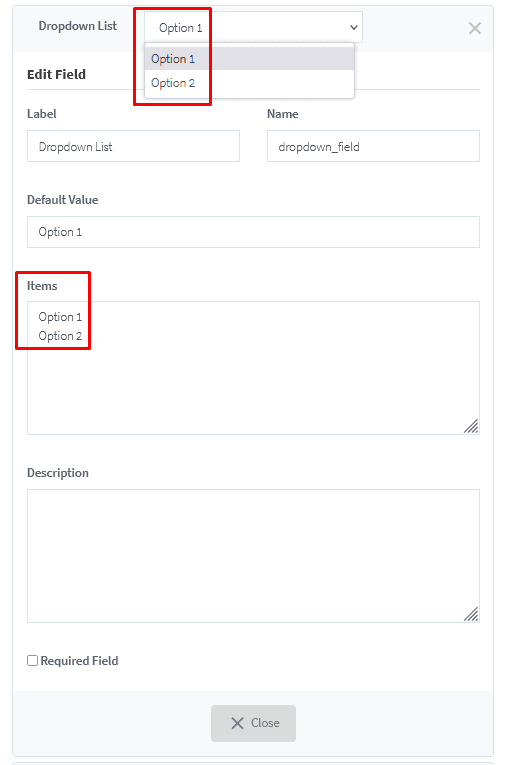
Task: Click the Edit Field heading
Action: pos(56,74)
